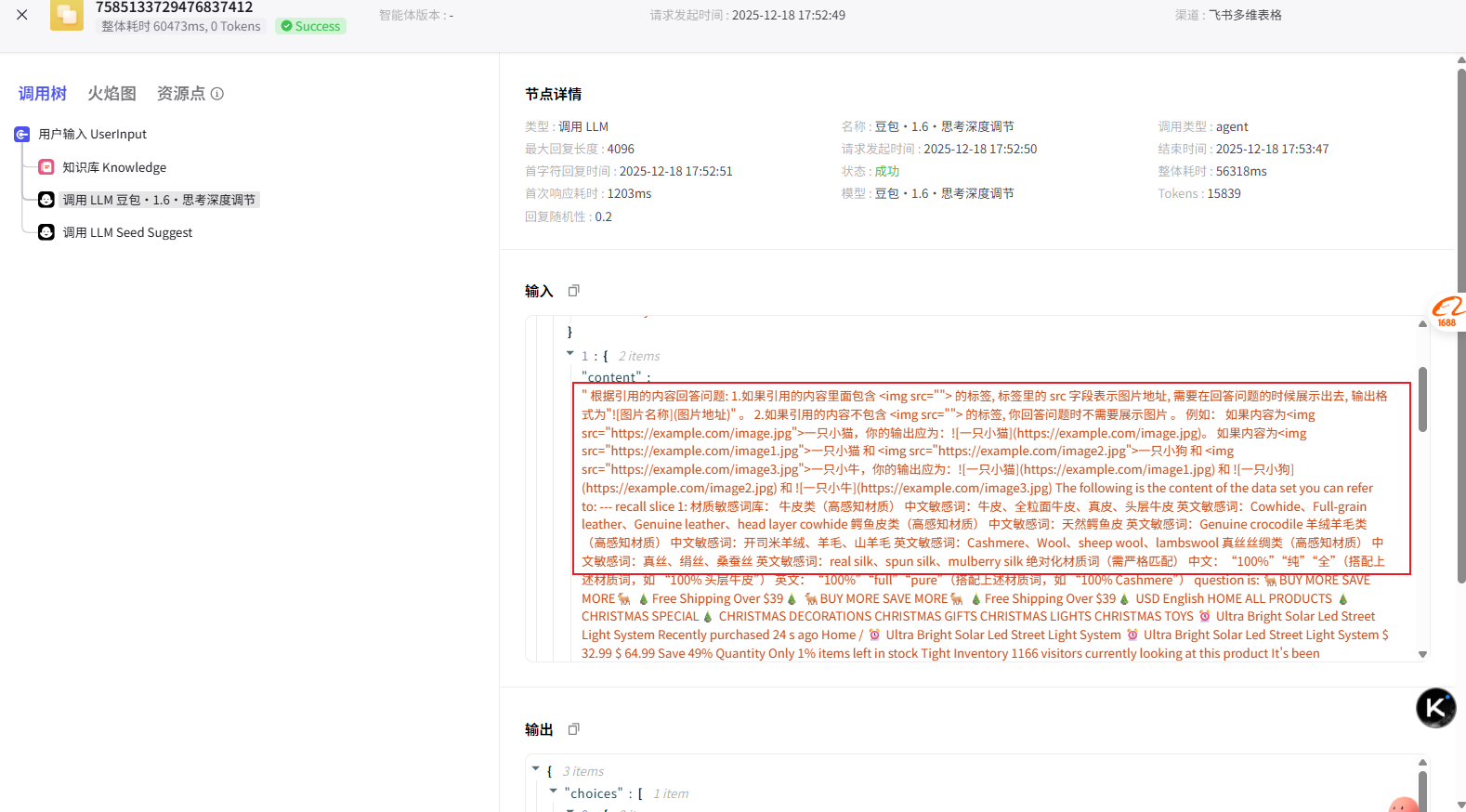Click the 智能体版本 label in header
1466x812 pixels.
pyautogui.click(x=416, y=15)
